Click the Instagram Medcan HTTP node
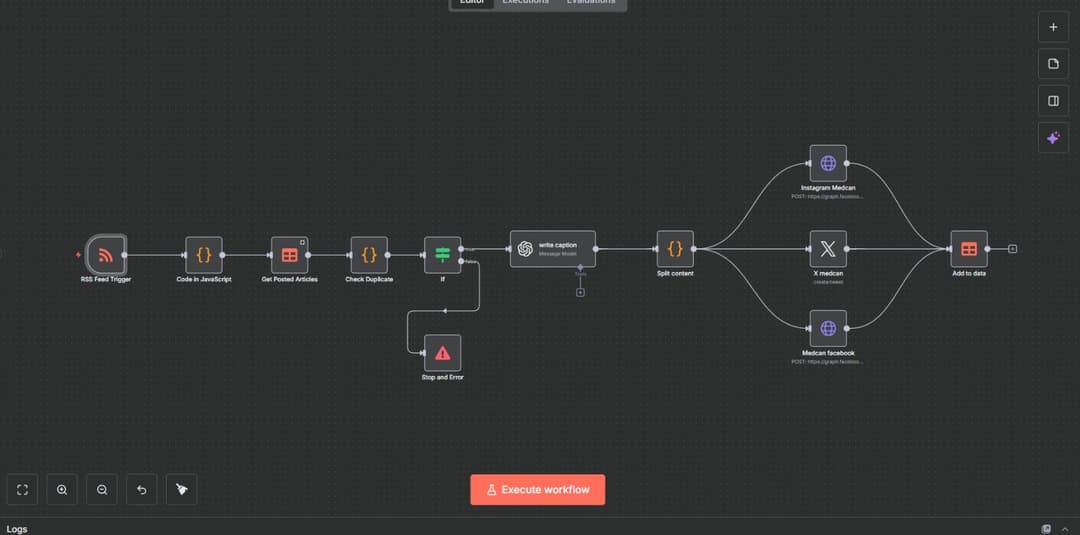The height and width of the screenshot is (535, 1080). point(828,163)
